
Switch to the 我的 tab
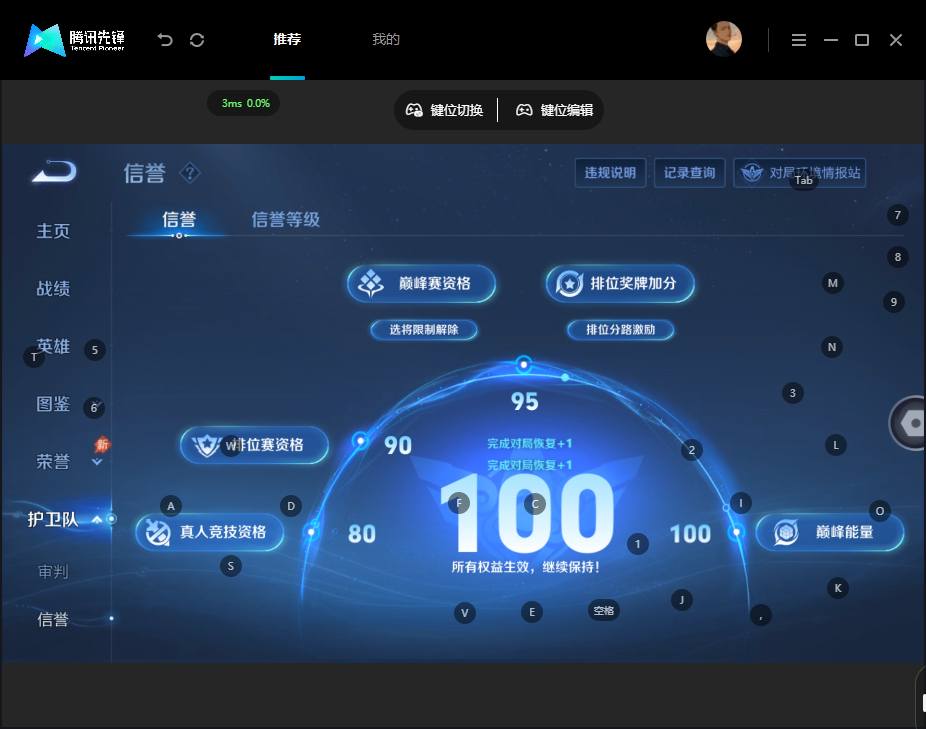point(386,39)
